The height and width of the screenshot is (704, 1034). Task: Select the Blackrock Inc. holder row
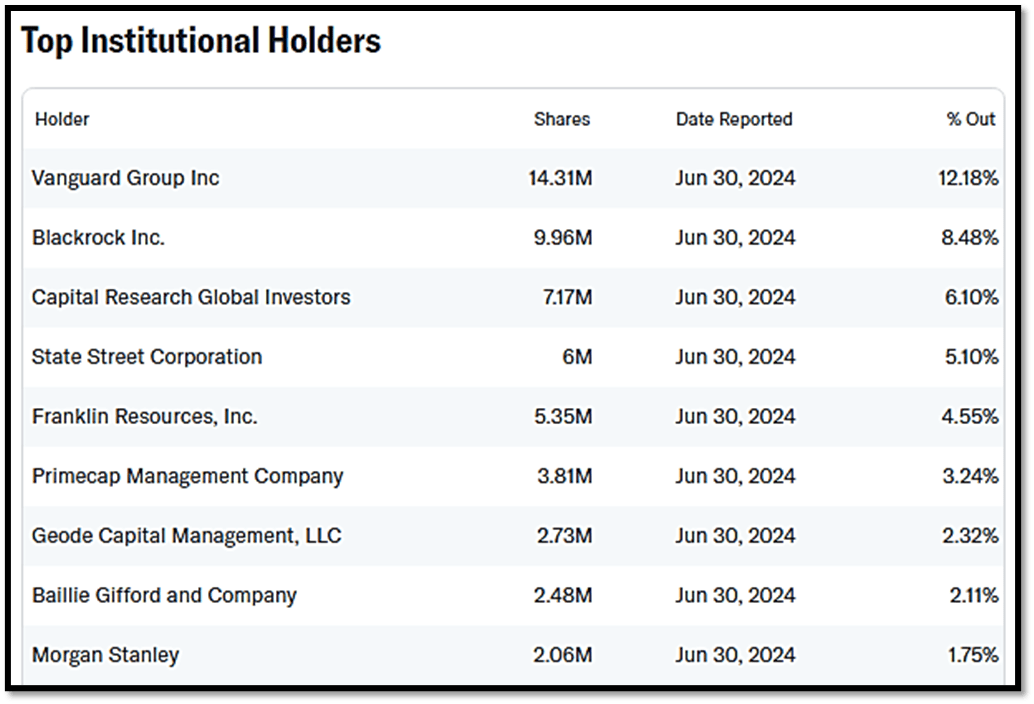[98, 238]
